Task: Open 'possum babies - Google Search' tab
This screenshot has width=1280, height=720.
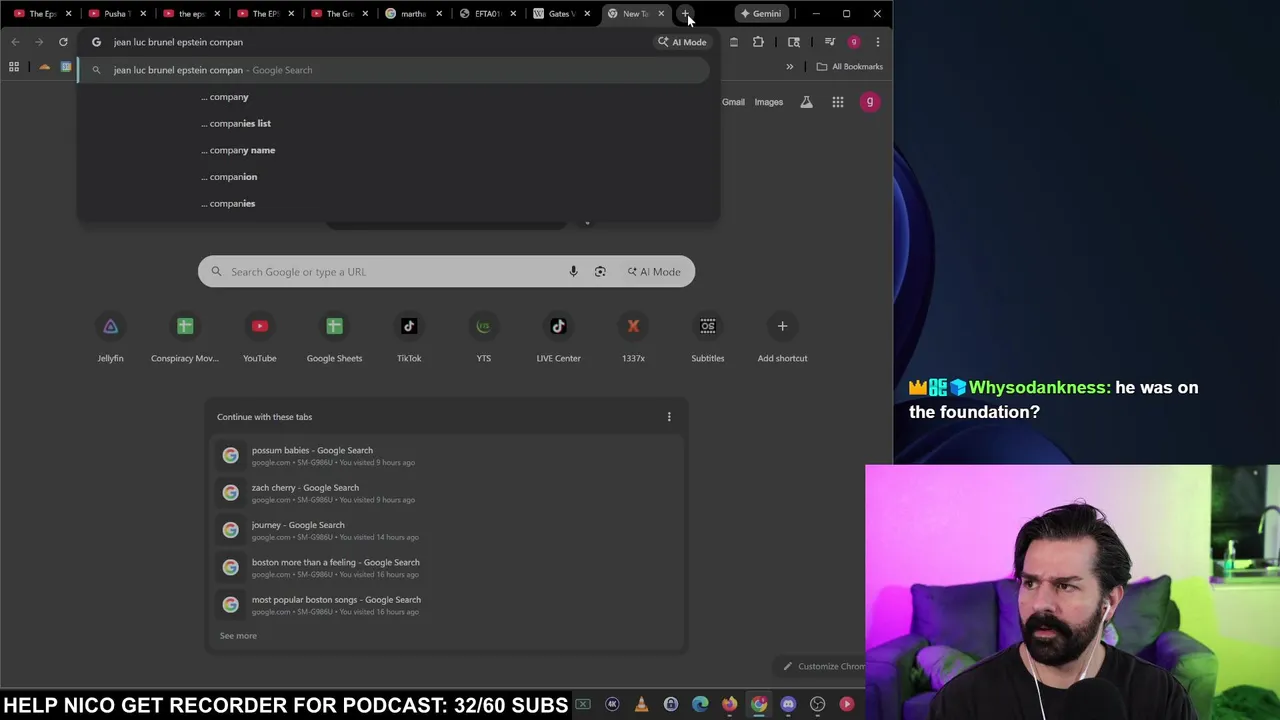Action: [446, 456]
